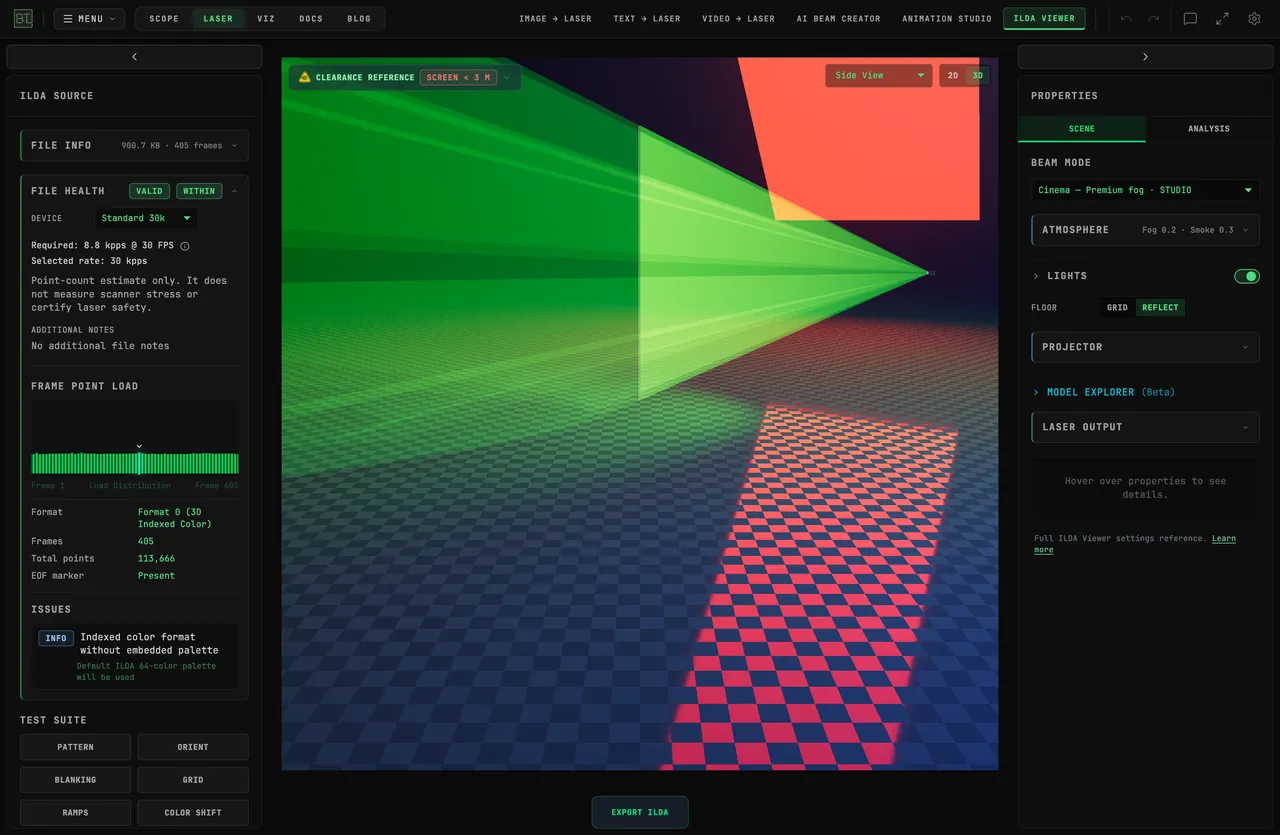The width and height of the screenshot is (1280, 835).
Task: Open the Beam Mode Cinema dropdown
Action: point(1145,190)
